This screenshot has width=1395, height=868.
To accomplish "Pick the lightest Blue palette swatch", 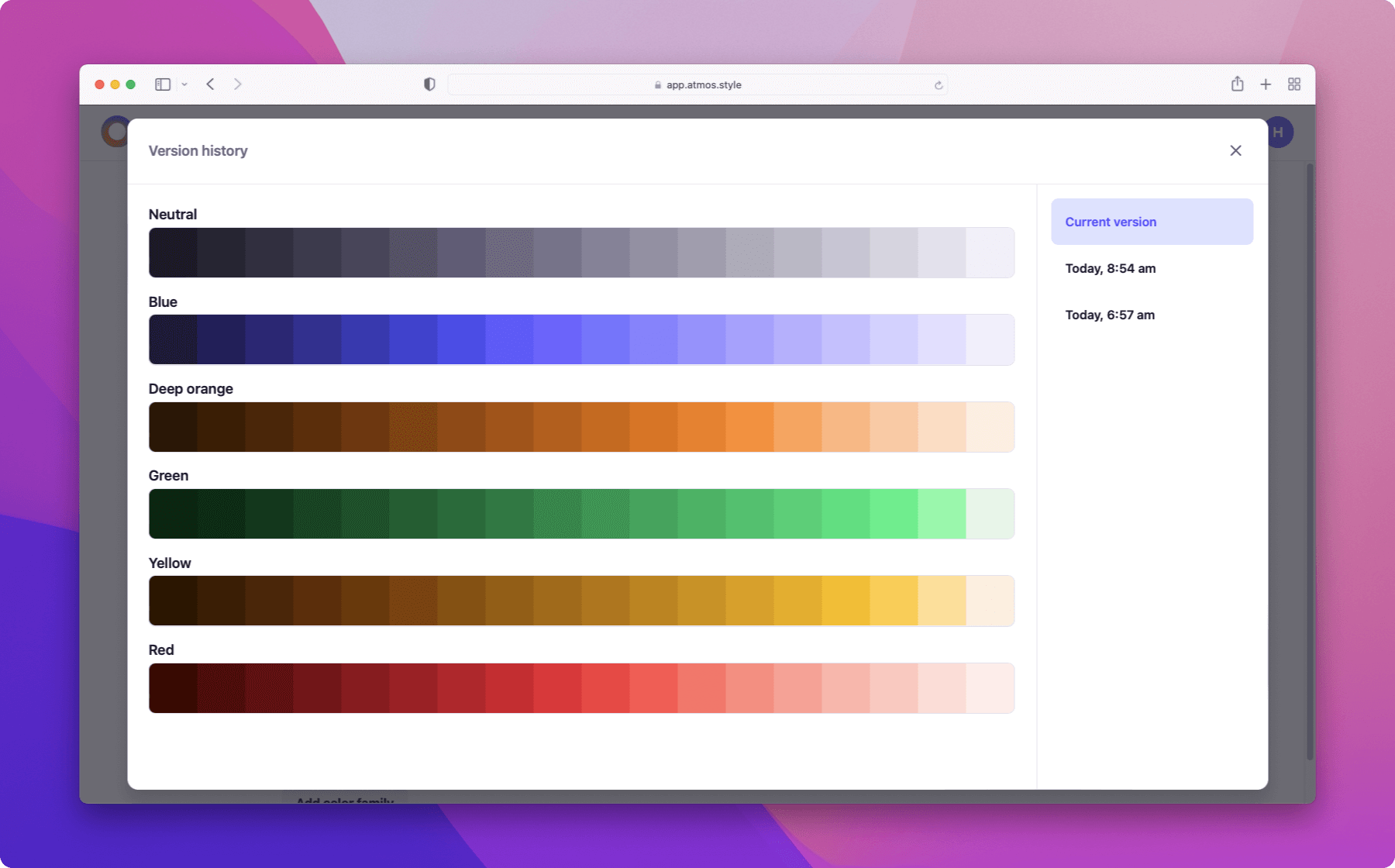I will click(990, 339).
